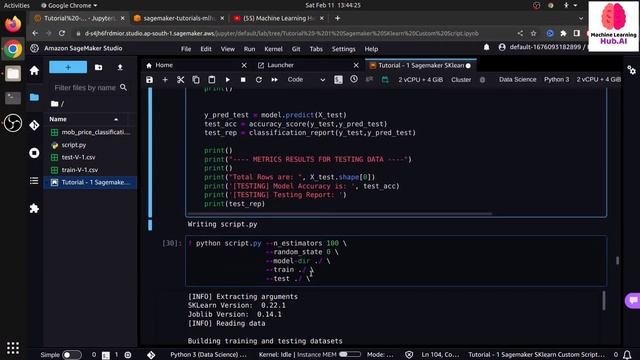Change the Data Science image

[x=517, y=80]
